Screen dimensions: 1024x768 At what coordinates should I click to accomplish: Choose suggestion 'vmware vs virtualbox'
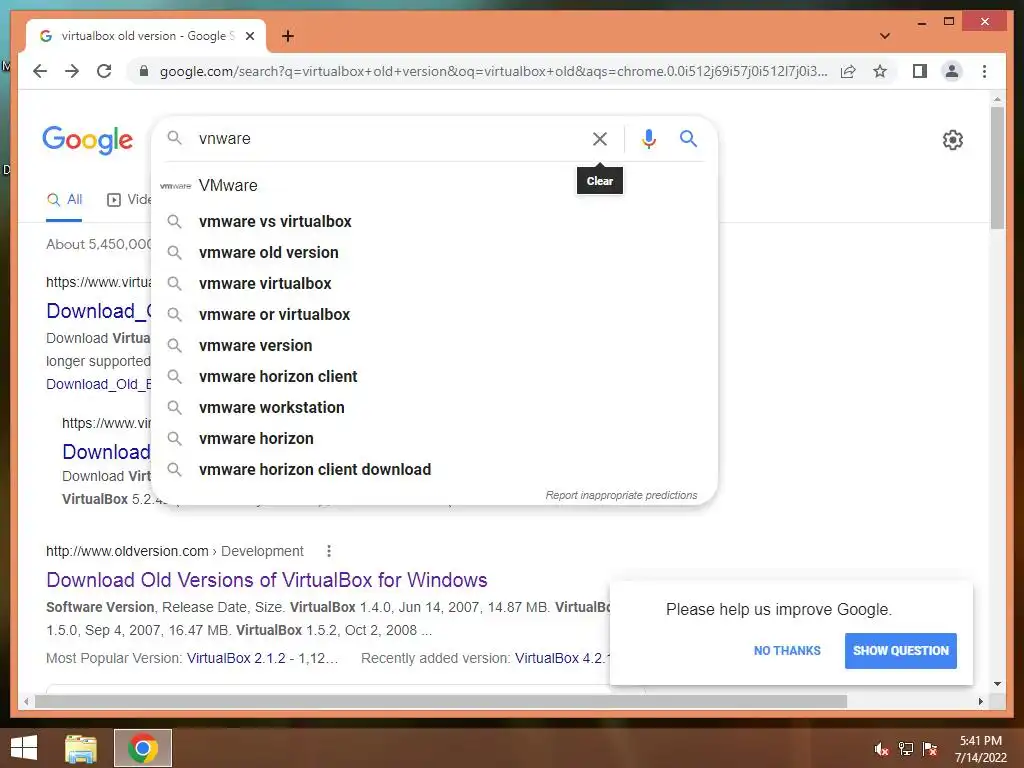(434, 221)
